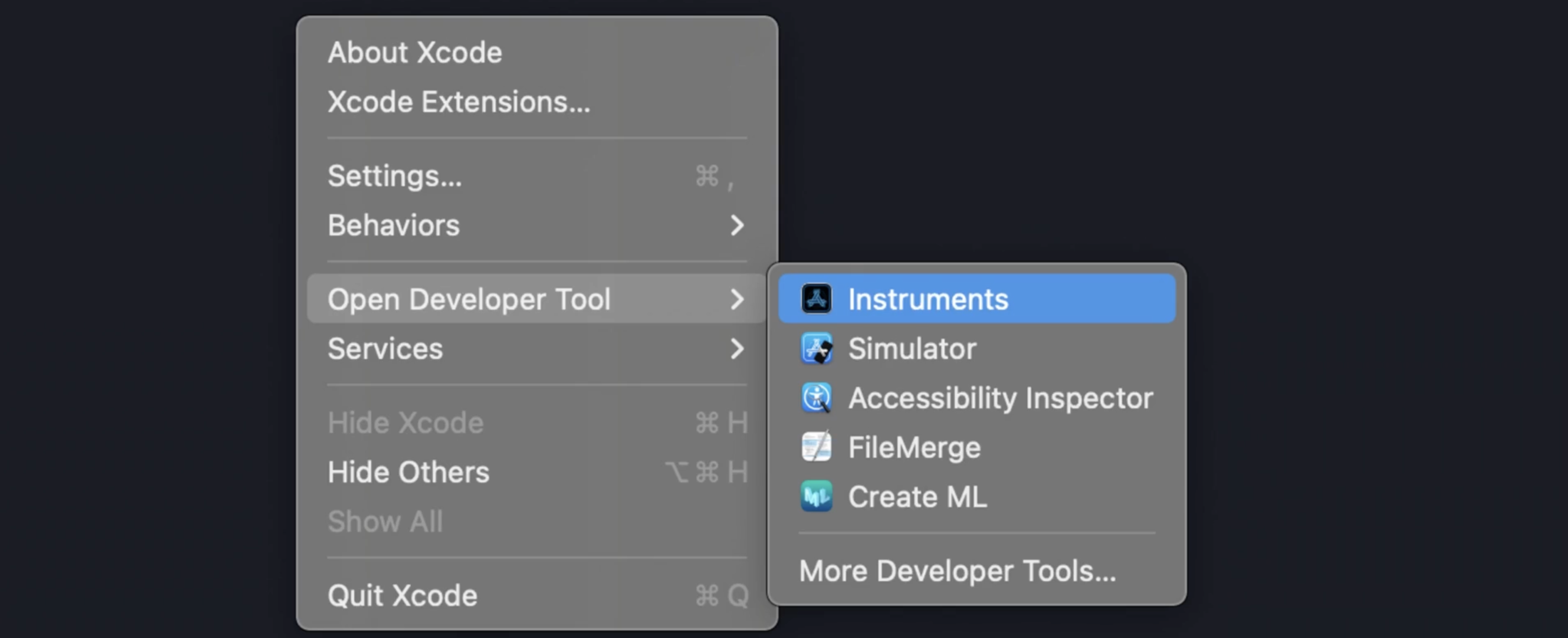Click the Accessibility Inspector icon
The height and width of the screenshot is (638, 1568).
tap(816, 397)
